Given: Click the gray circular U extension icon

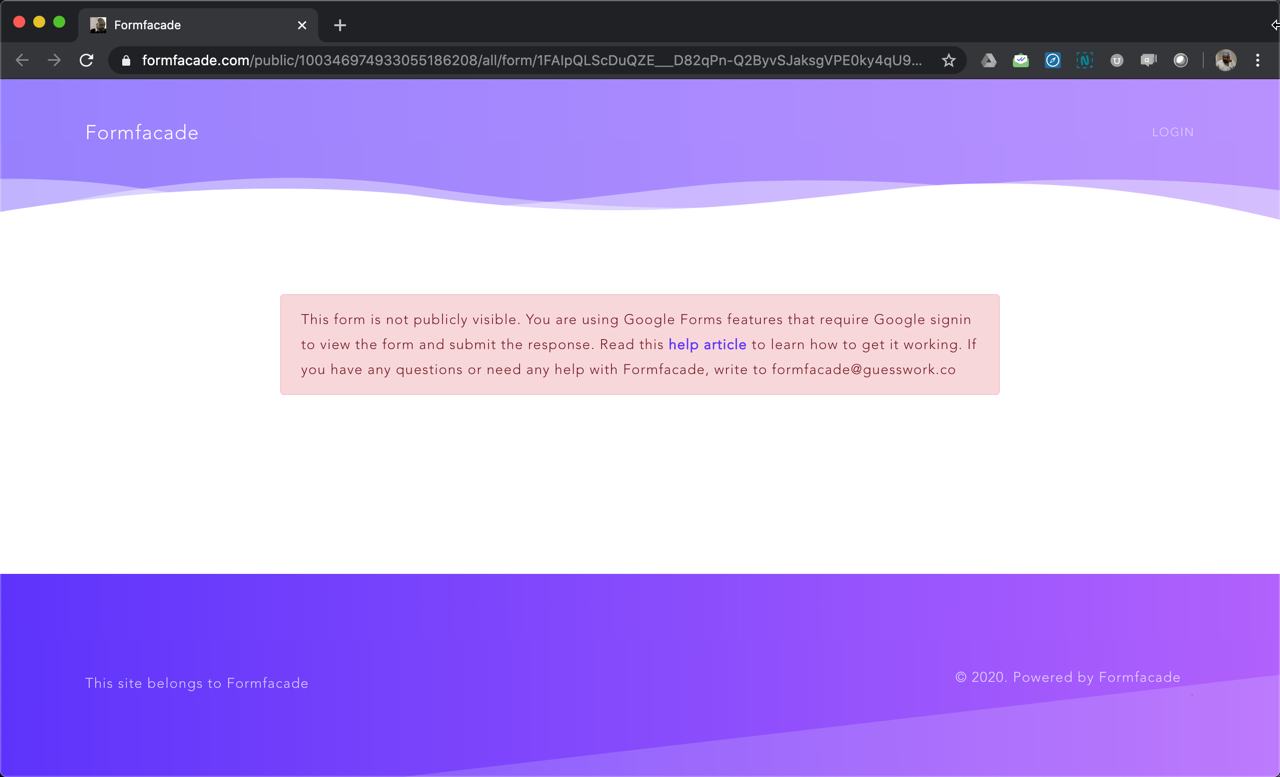Looking at the screenshot, I should coord(1116,60).
